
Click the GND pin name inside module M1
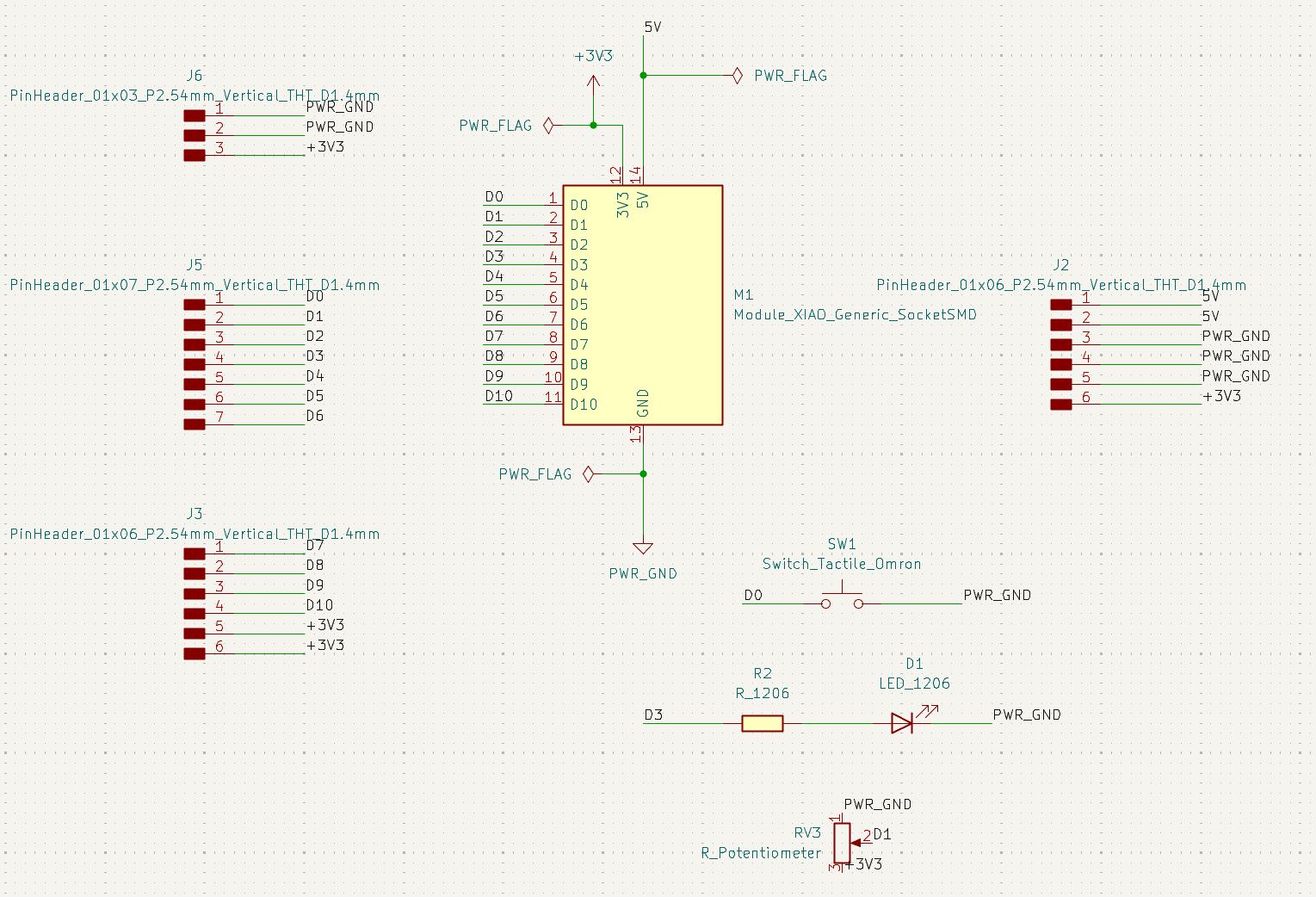point(641,402)
